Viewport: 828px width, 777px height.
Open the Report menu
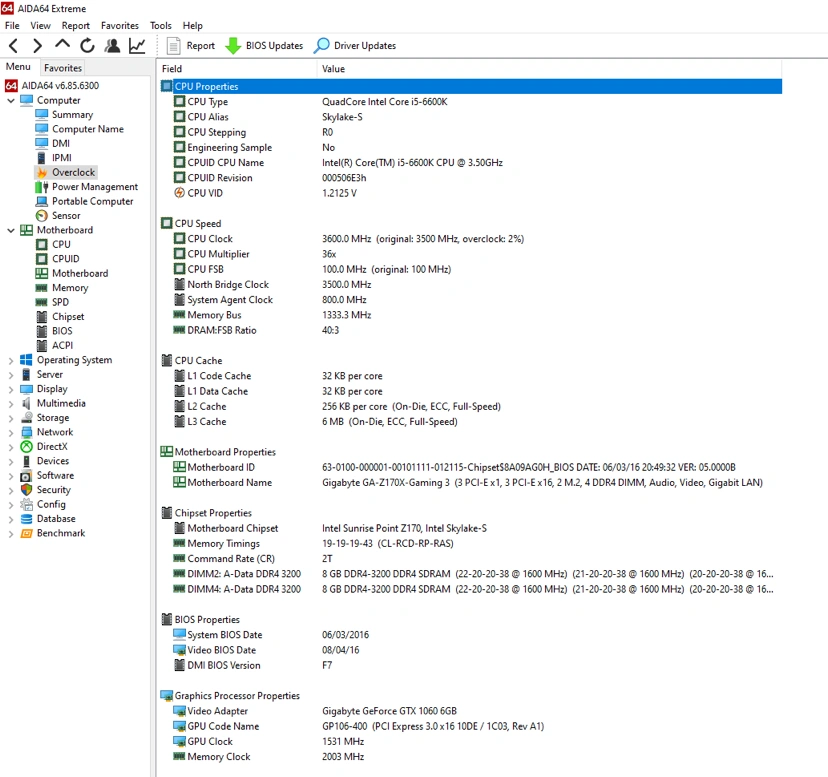[x=76, y=25]
